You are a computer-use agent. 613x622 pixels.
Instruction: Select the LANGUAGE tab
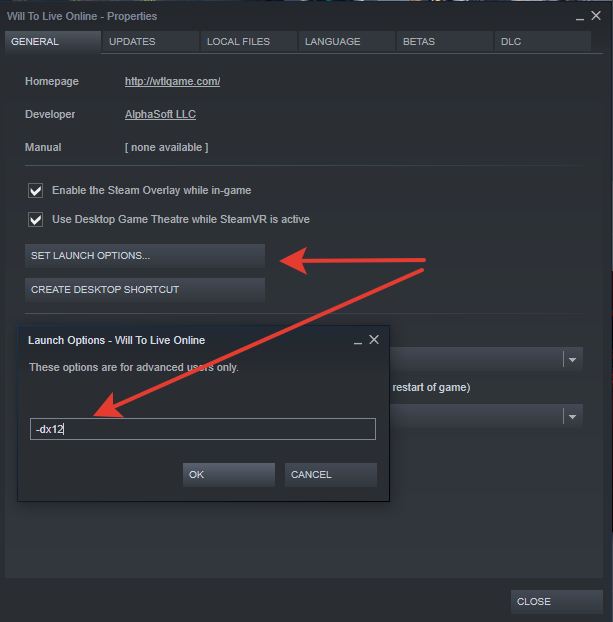(333, 42)
